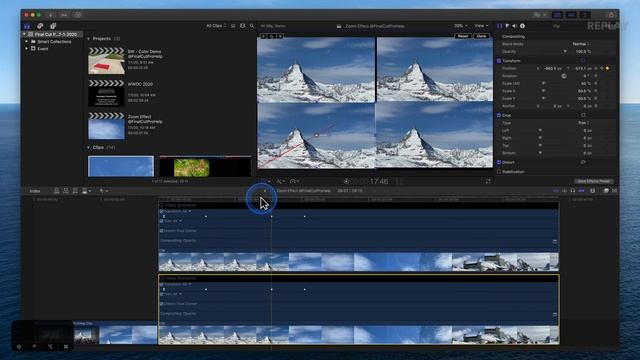Toggle Distort checkbox in upper clip animation
640x360 pixels.
(x=162, y=231)
